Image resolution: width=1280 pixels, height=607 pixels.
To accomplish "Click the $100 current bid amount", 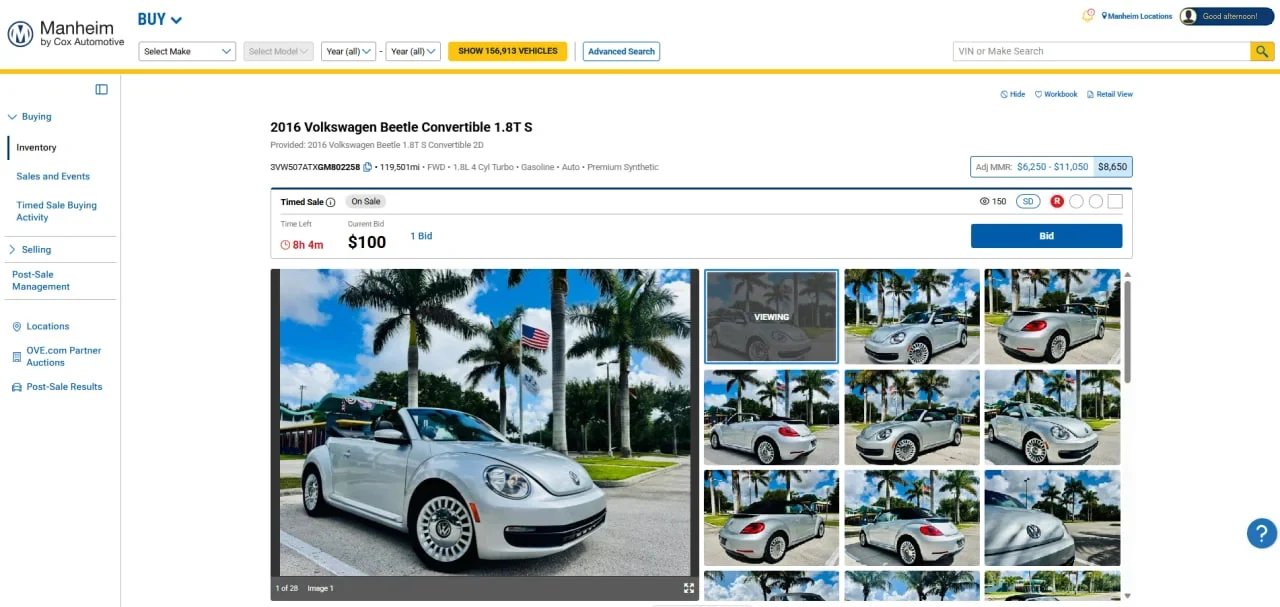I will (367, 242).
